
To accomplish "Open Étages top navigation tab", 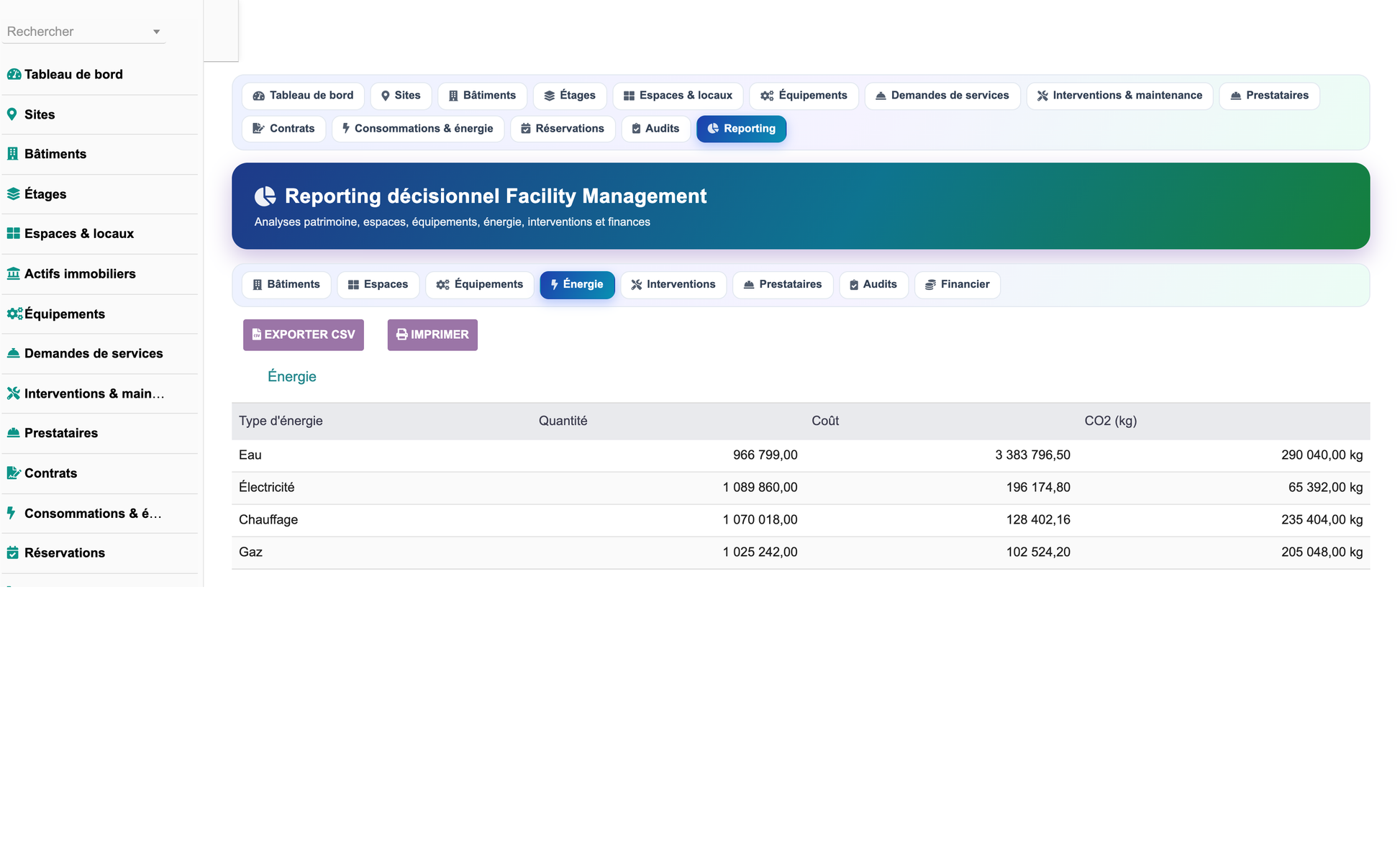I will coord(570,96).
